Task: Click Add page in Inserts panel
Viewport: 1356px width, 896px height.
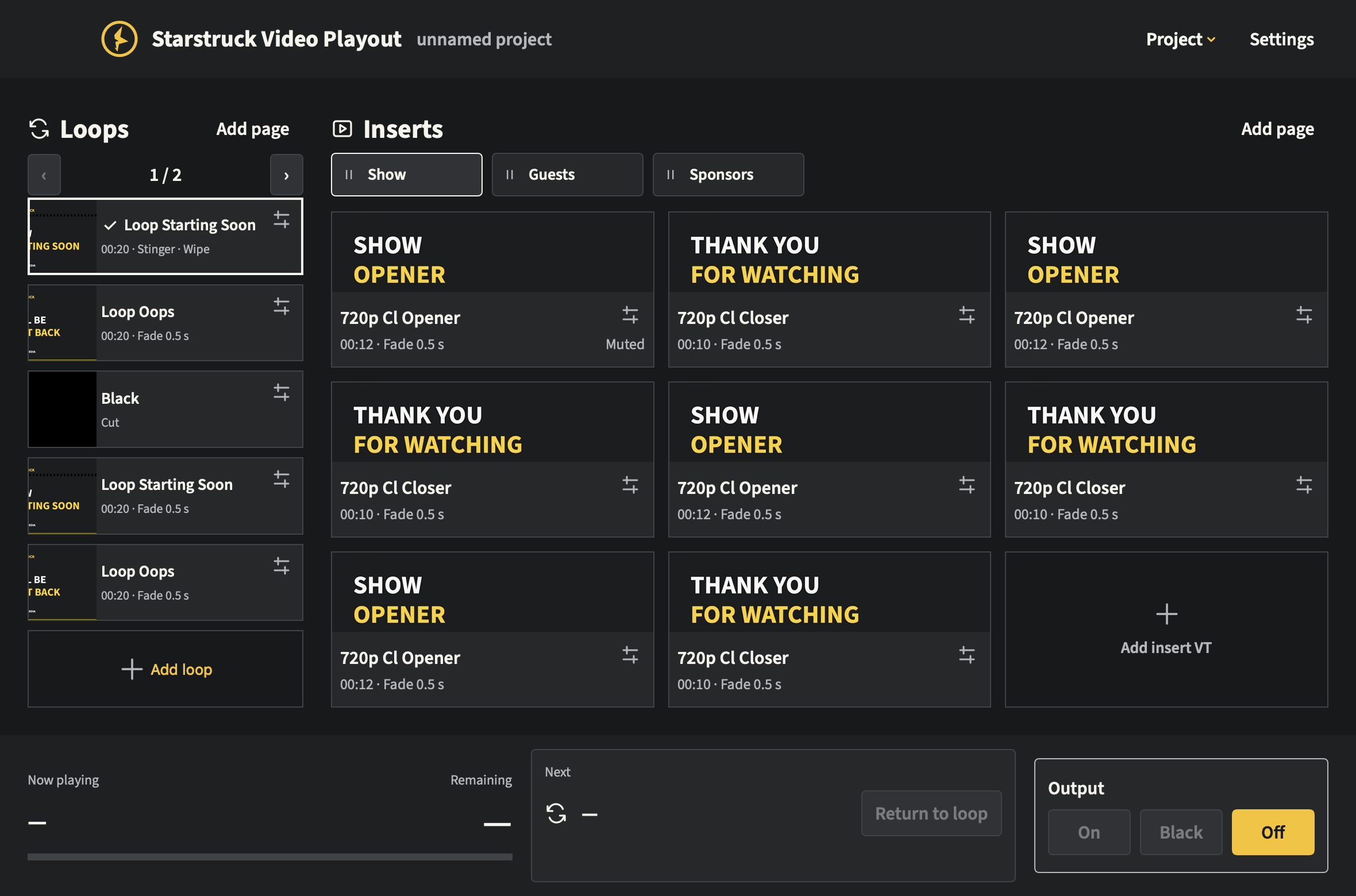Action: 1277,129
